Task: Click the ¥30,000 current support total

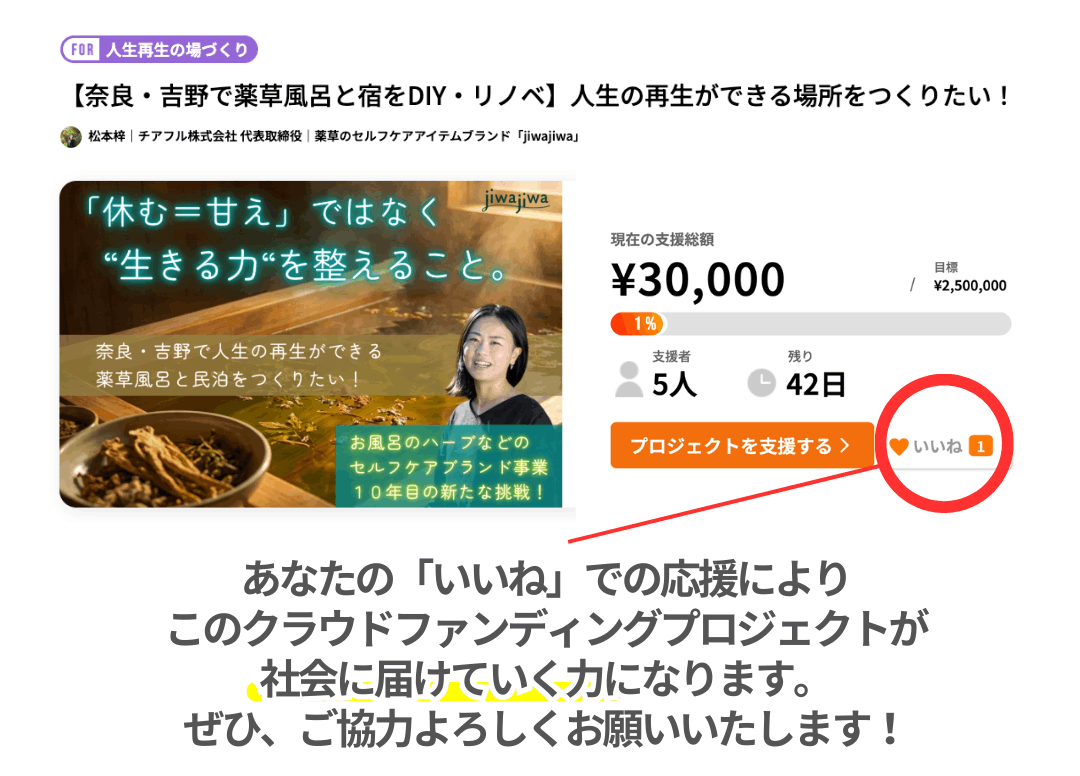Action: (x=698, y=279)
